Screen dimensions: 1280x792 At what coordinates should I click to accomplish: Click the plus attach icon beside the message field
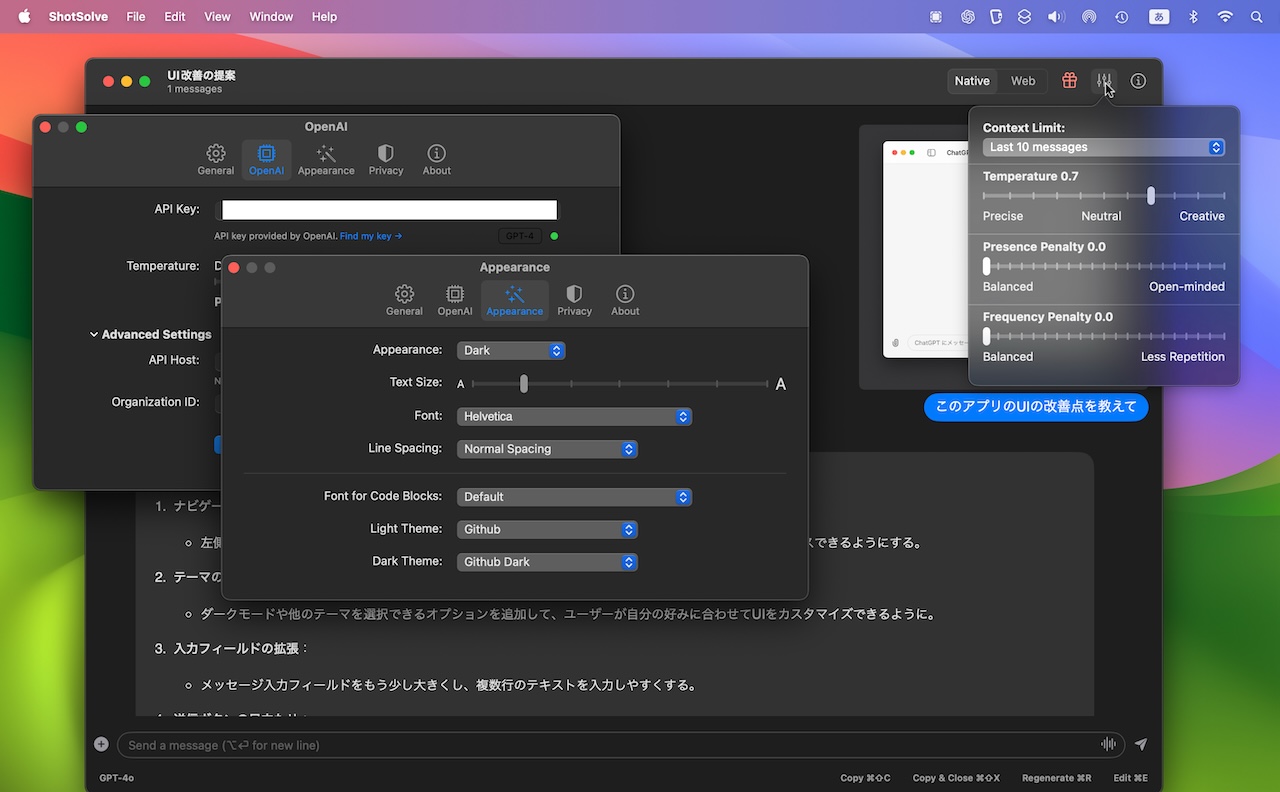tap(101, 744)
